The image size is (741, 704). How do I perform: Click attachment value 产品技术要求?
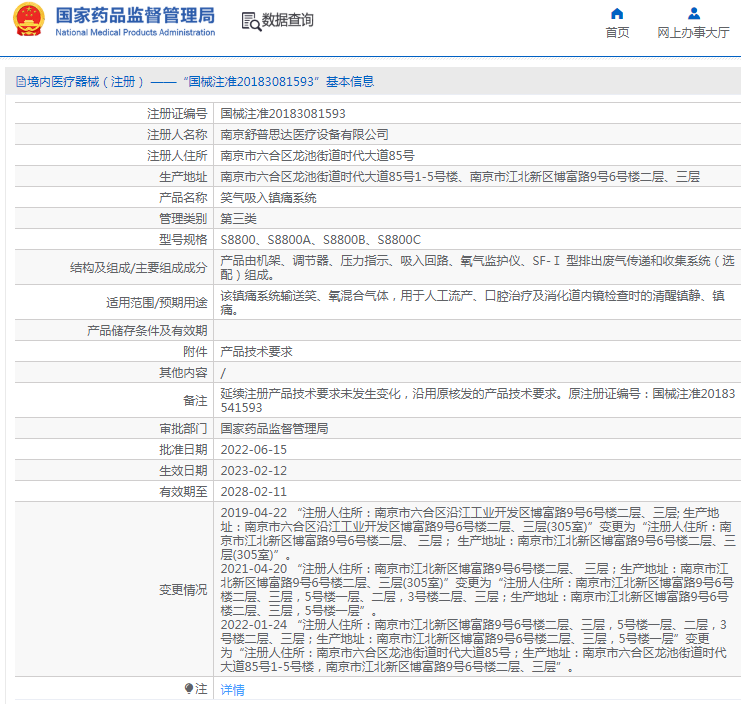pyautogui.click(x=257, y=352)
